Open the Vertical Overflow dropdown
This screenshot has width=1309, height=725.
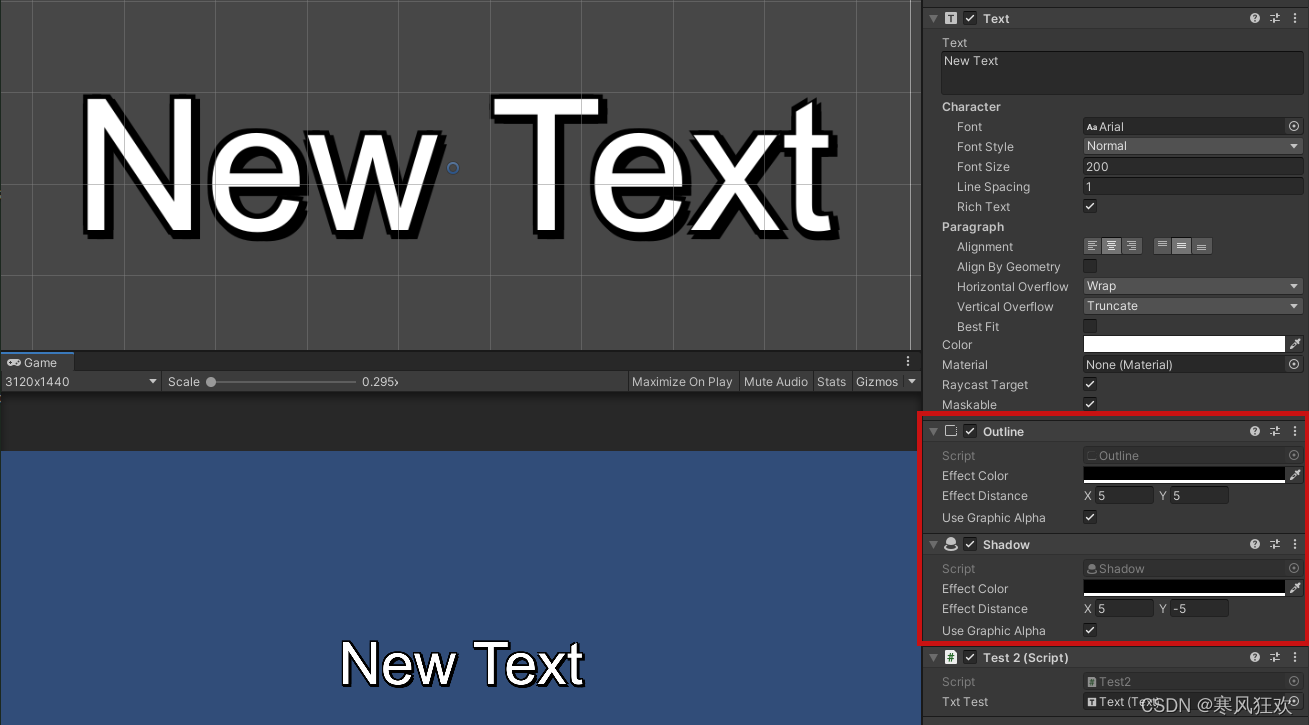tap(1193, 306)
